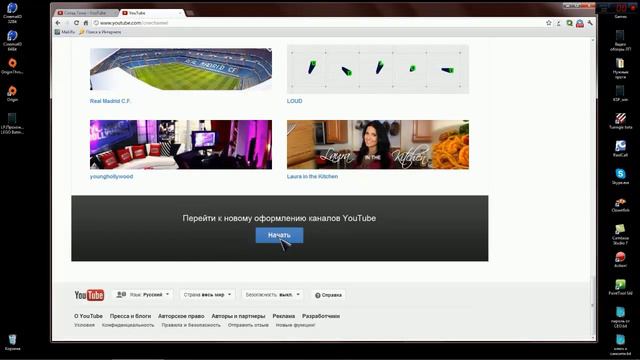Image resolution: width=640 pixels, height=360 pixels.
Task: Bookmark page with the star icon
Action: pos(549,23)
